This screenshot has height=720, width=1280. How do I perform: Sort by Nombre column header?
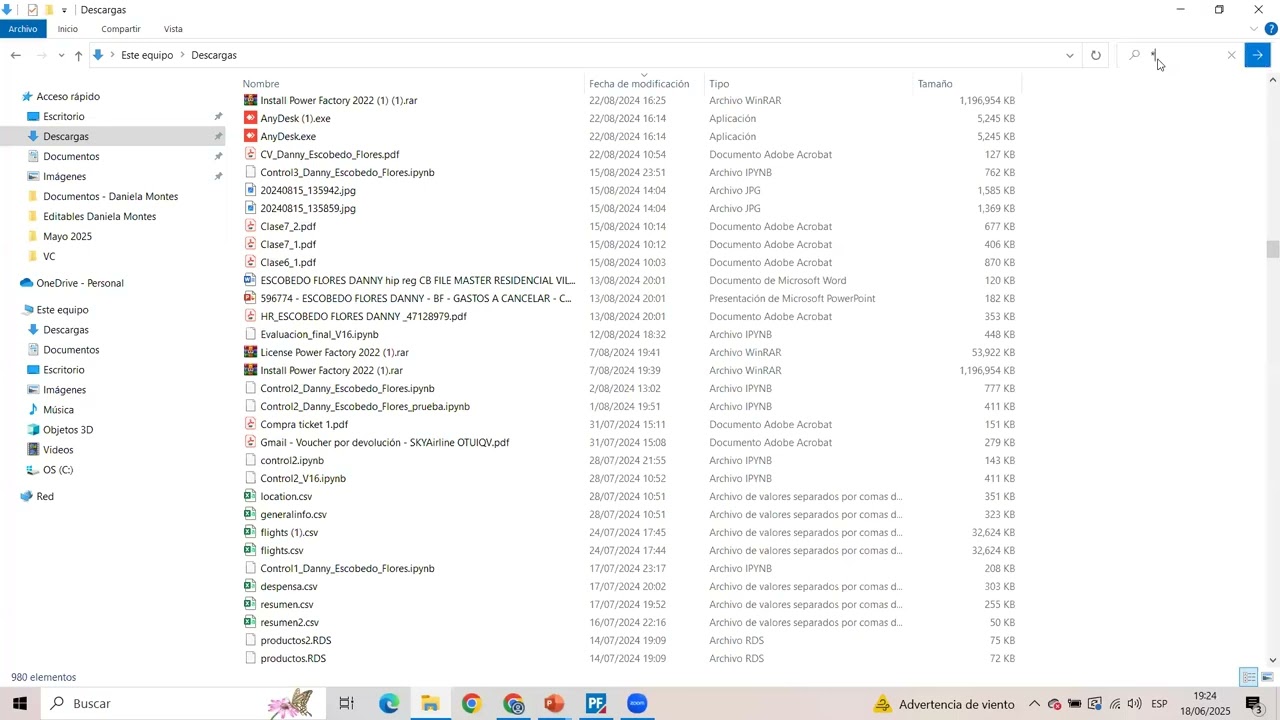tap(261, 84)
